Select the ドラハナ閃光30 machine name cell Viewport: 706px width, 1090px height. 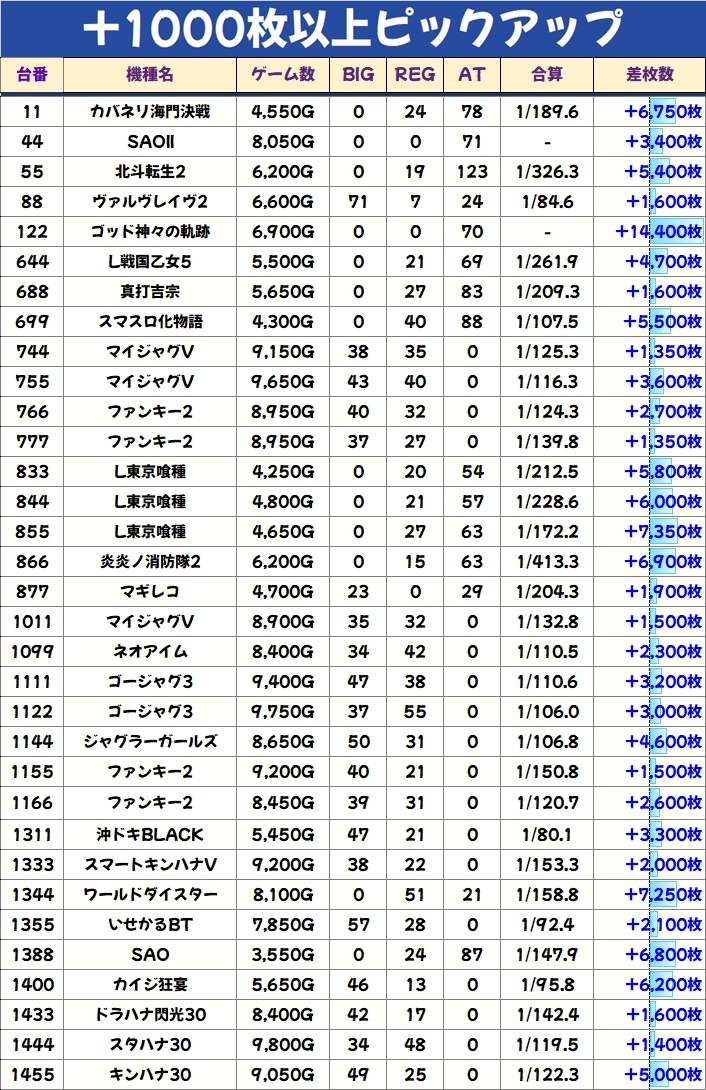point(150,1014)
